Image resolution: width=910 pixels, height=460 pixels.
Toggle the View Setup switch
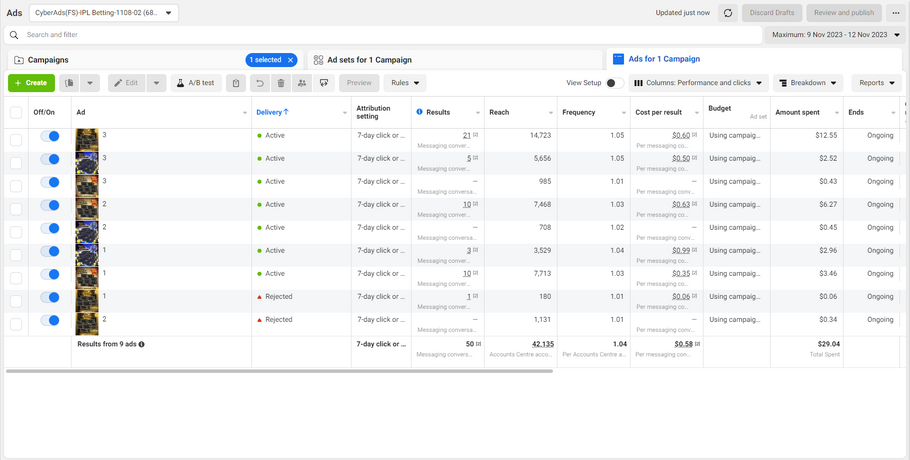tap(614, 83)
